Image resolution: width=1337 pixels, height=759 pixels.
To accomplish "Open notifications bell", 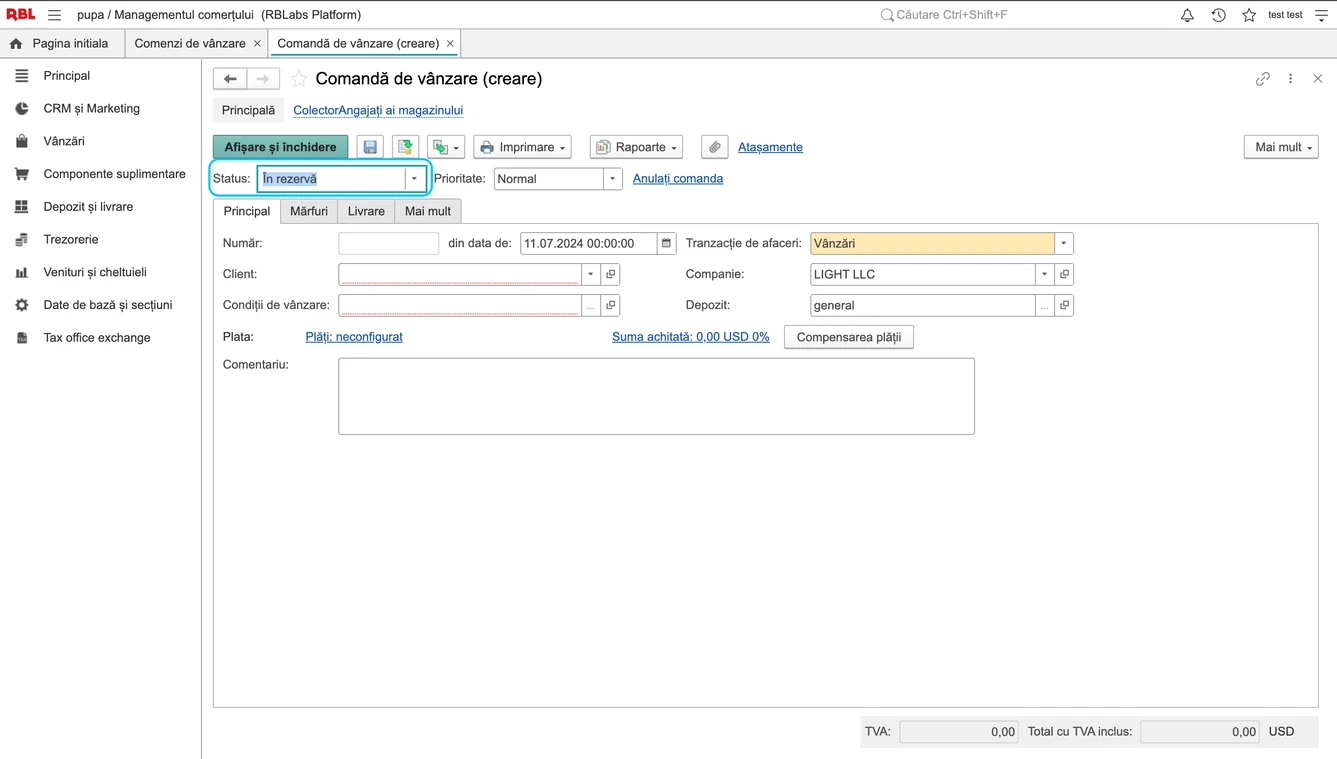I will (x=1187, y=15).
